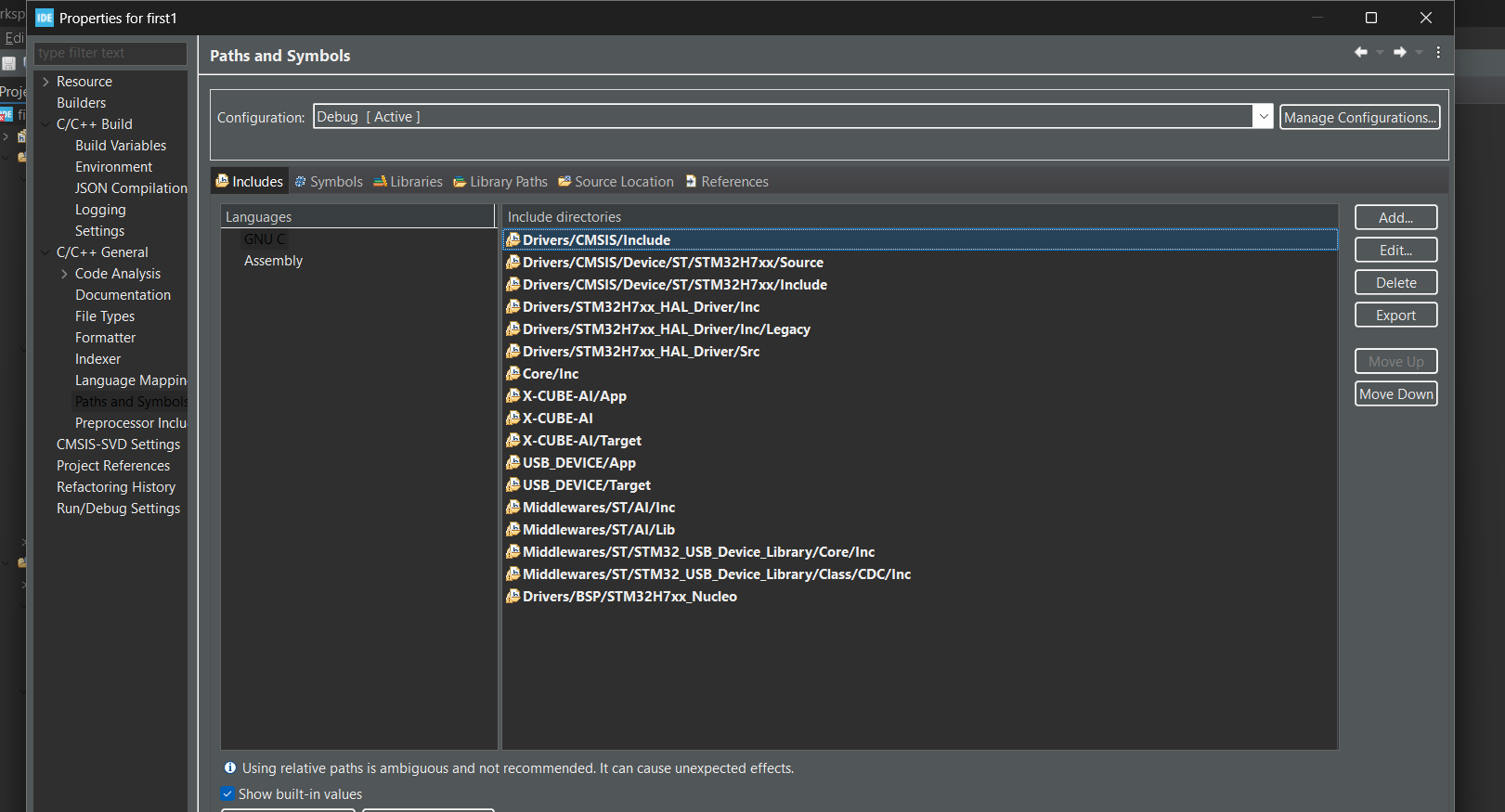Screen dimensions: 1505x812
Task: Switch to the Symbols tab
Action: point(329,182)
